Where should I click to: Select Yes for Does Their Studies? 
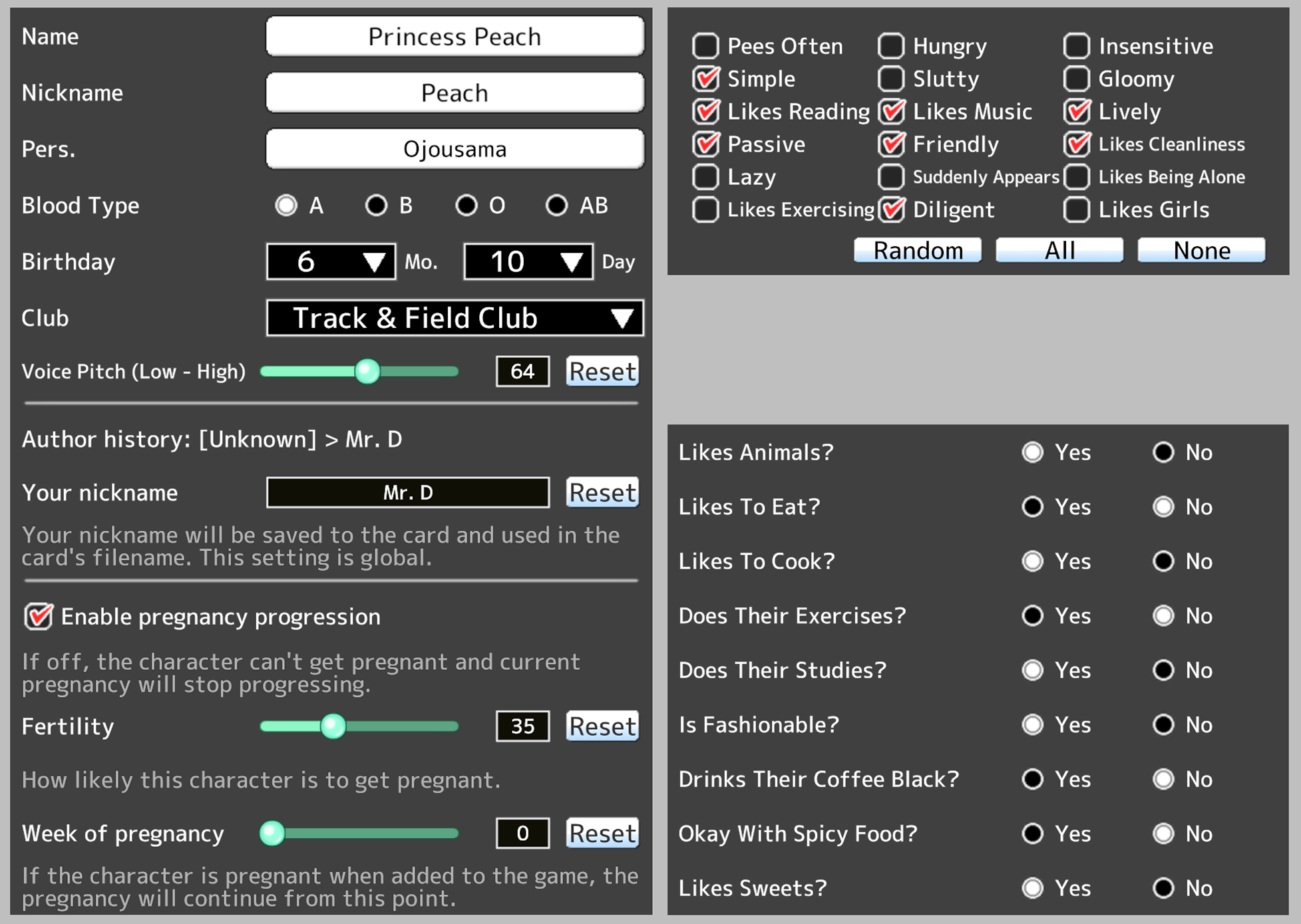click(x=1033, y=670)
